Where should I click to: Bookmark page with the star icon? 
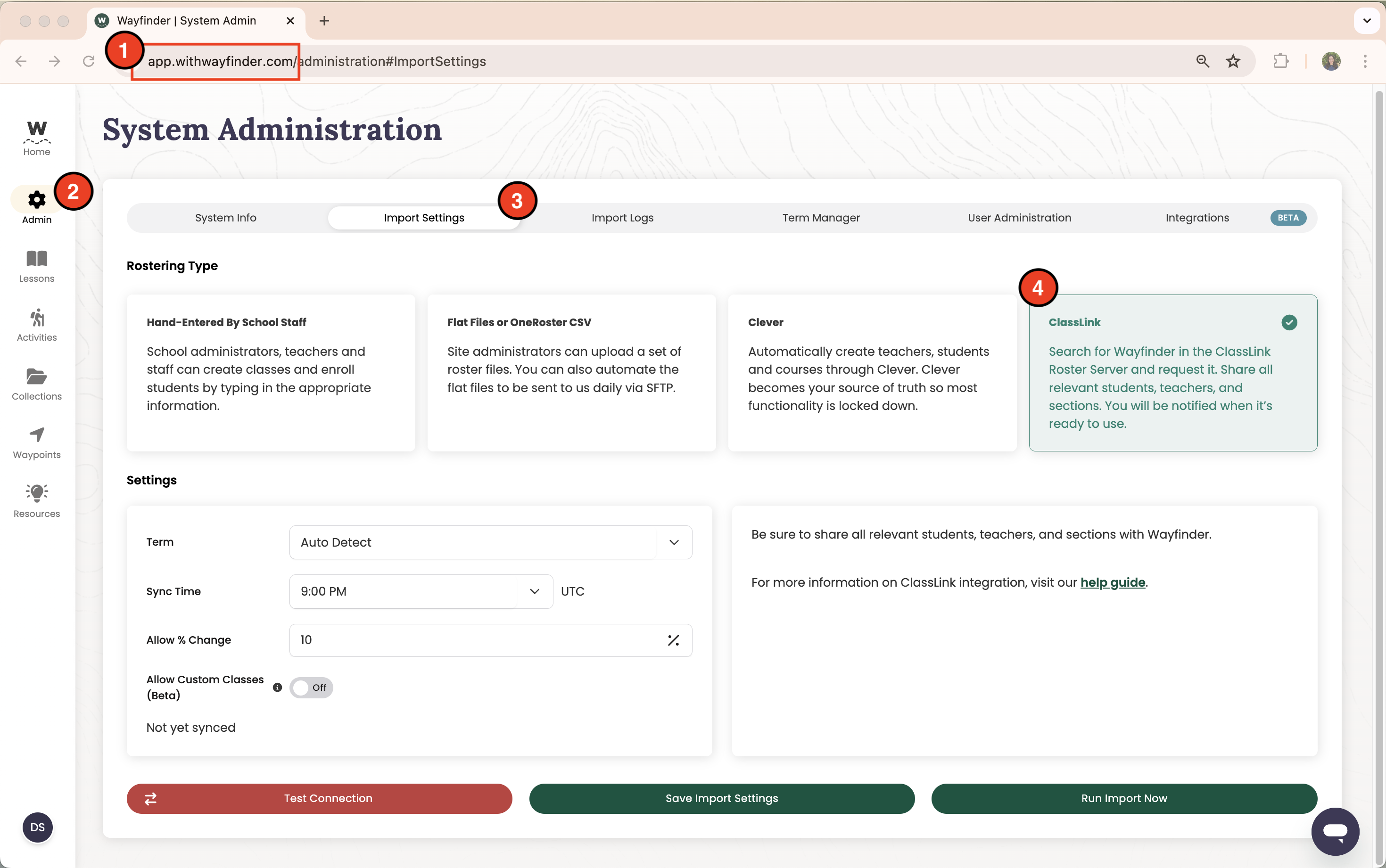(1233, 61)
